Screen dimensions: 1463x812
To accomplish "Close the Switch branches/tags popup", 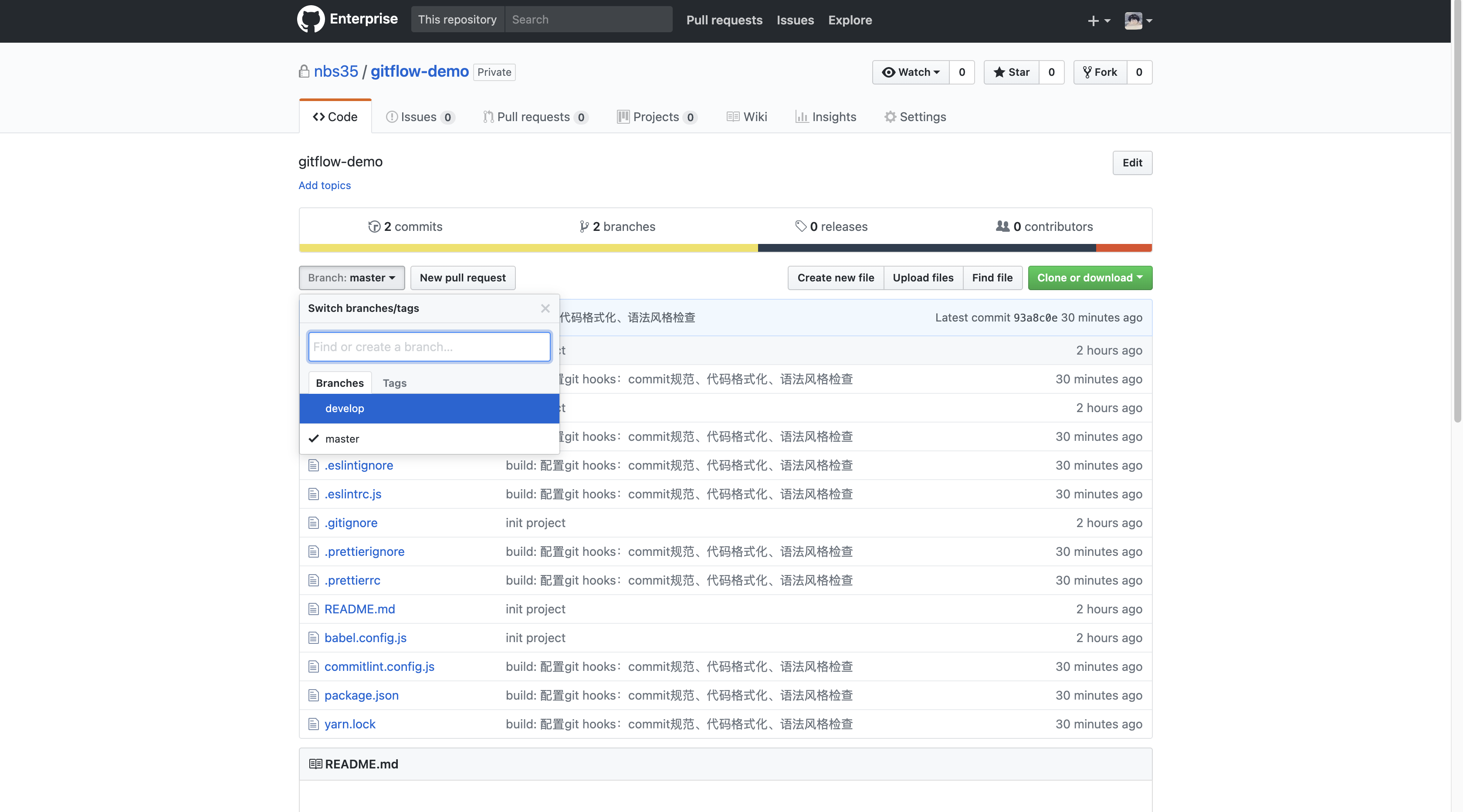I will 545,308.
